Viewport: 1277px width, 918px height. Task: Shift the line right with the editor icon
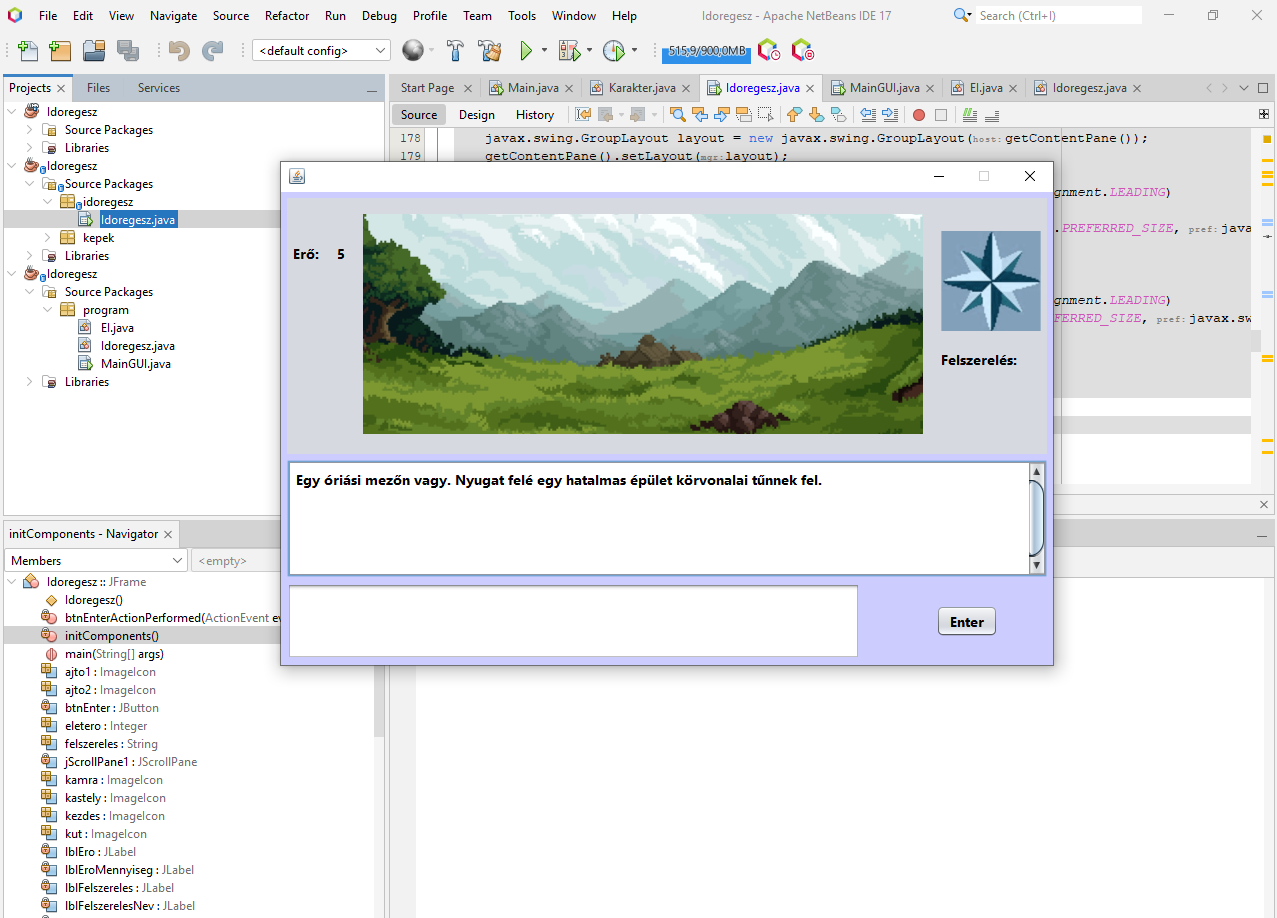click(x=889, y=115)
